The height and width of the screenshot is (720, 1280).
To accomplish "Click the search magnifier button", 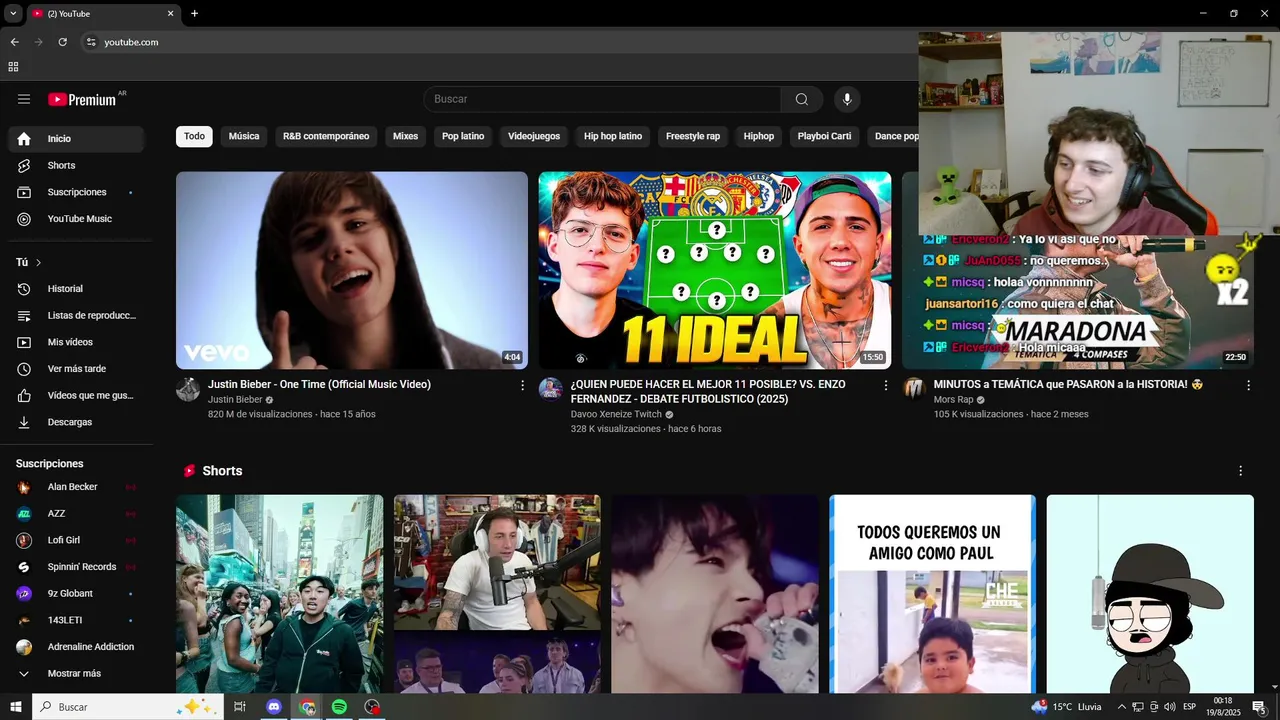I will (x=802, y=99).
